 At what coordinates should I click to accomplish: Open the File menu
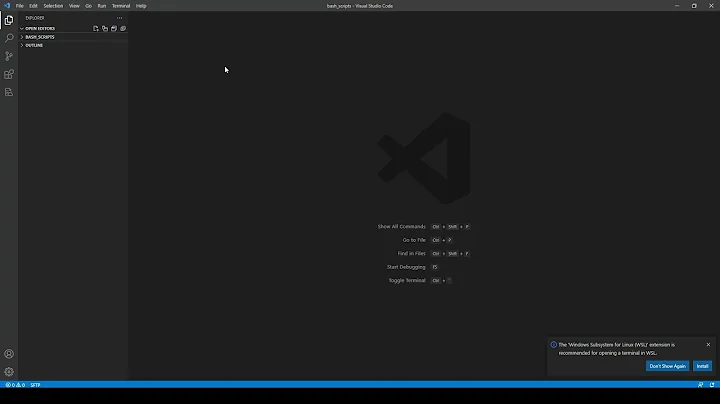pos(19,5)
